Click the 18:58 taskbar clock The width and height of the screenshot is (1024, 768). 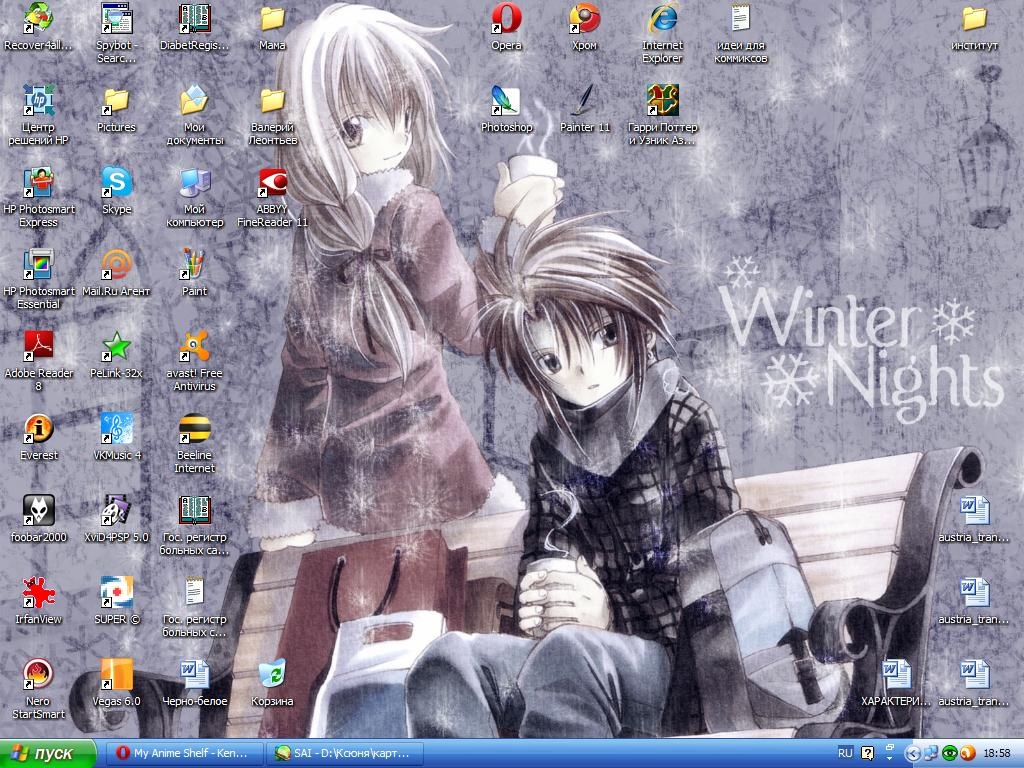click(997, 754)
